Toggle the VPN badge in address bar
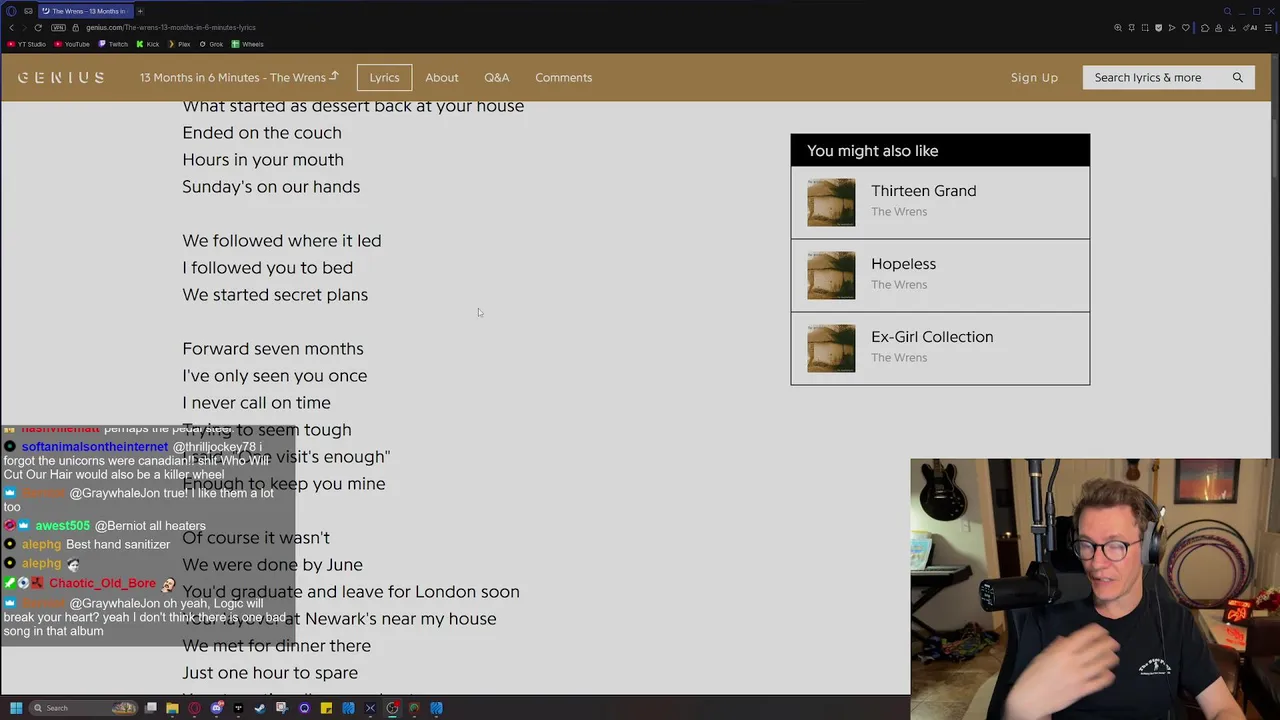Screen dimensions: 1280x720 (x=58, y=28)
